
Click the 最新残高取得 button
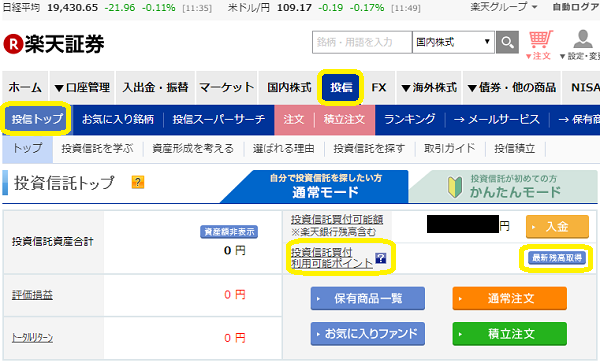pyautogui.click(x=557, y=258)
